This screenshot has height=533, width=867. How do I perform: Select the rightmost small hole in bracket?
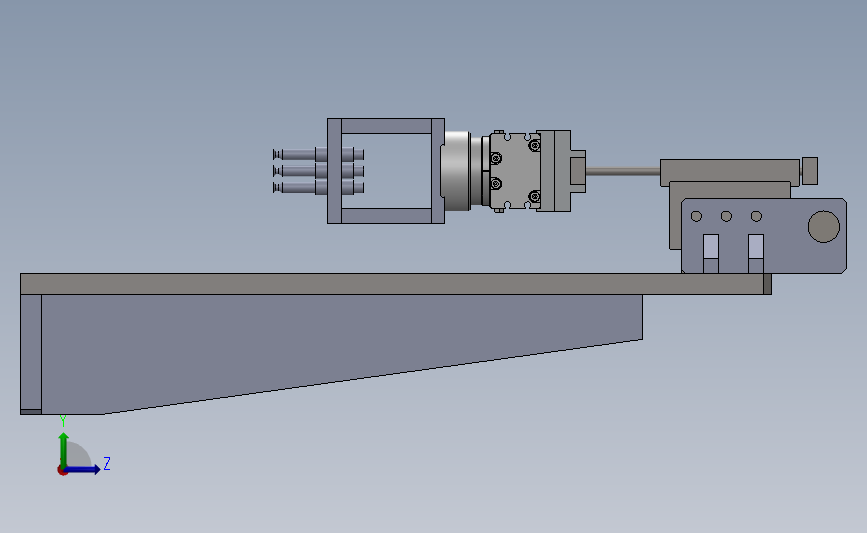[x=756, y=216]
